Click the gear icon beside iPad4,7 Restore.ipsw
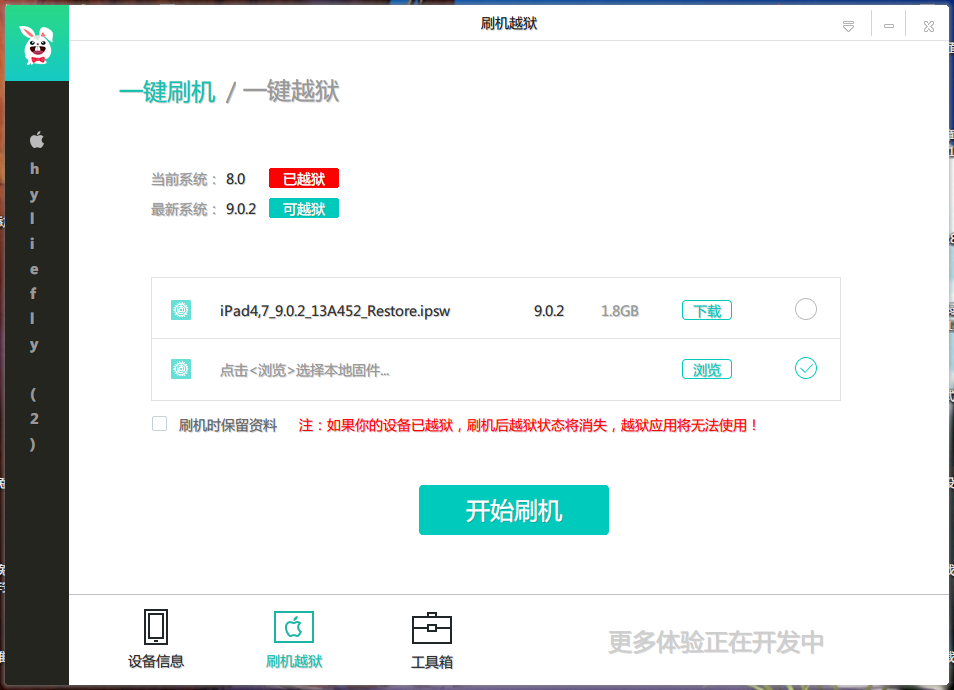Screen dimensions: 954x690 click(181, 310)
